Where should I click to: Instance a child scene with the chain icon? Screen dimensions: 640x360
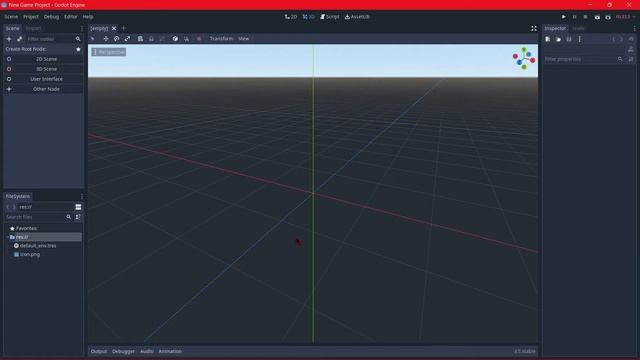point(20,39)
